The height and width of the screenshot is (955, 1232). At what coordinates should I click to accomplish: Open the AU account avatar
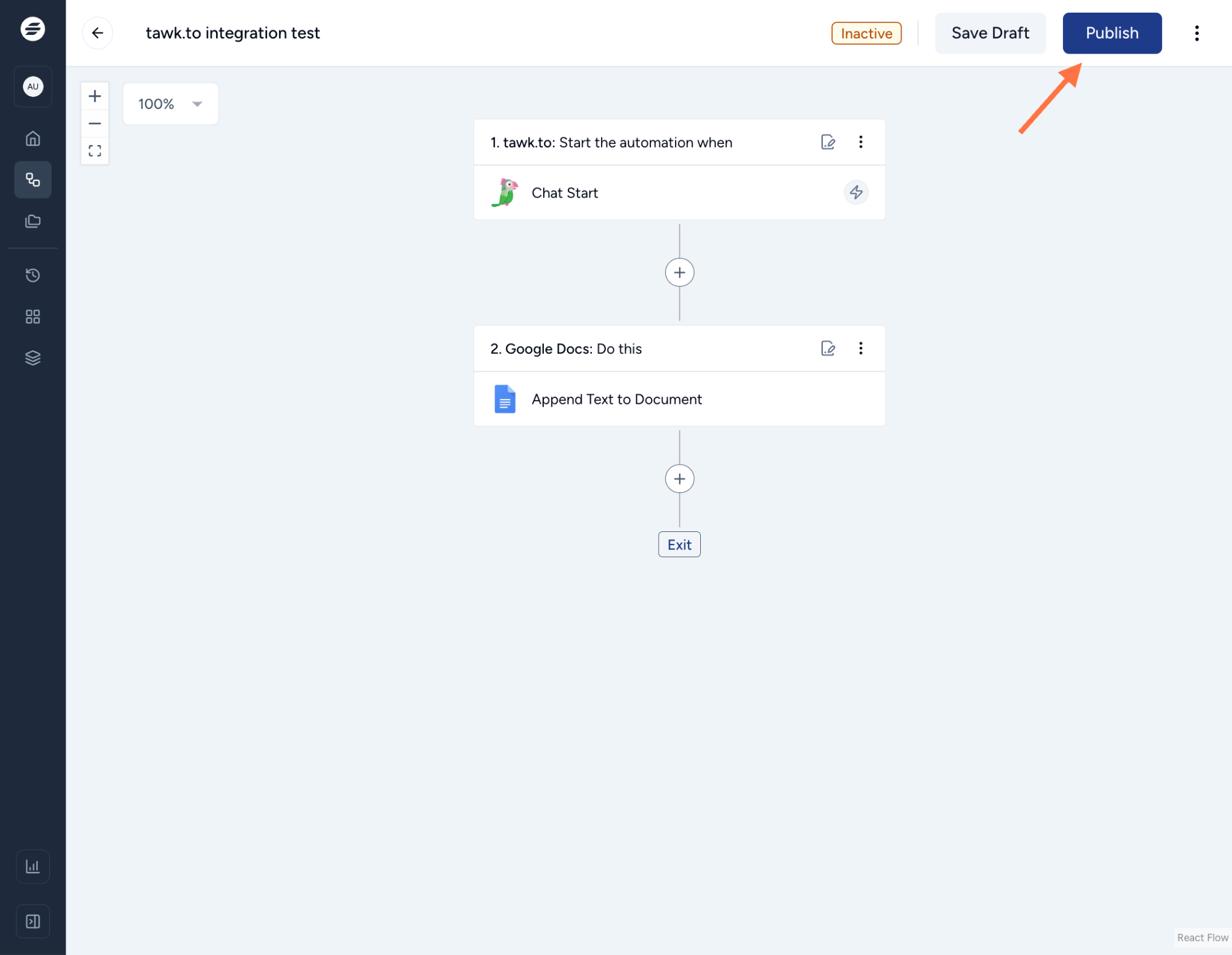tap(32, 86)
